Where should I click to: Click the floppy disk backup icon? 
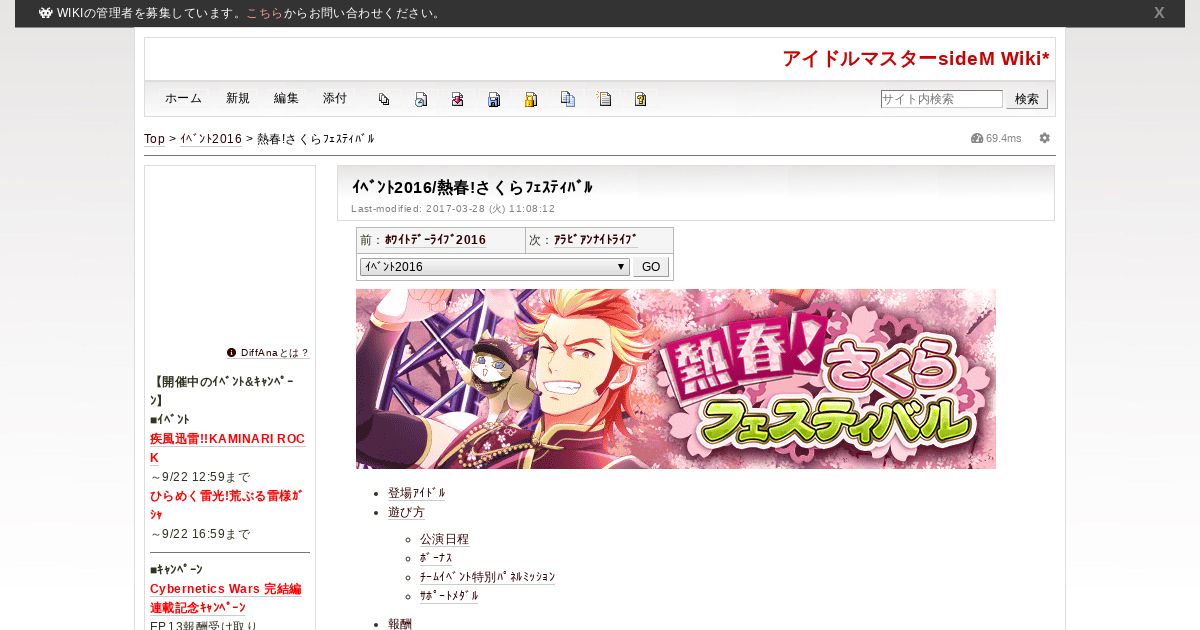point(494,99)
